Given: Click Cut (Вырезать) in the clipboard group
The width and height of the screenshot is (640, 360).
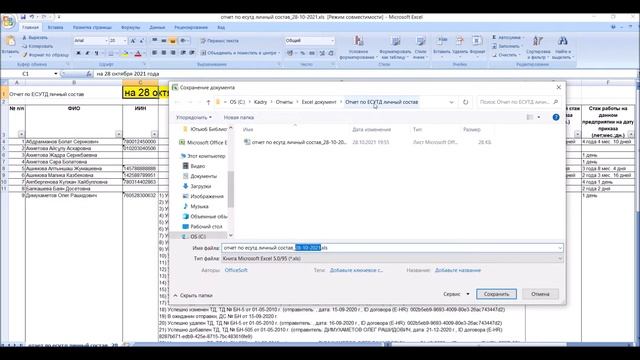Looking at the screenshot, I should [x=35, y=38].
